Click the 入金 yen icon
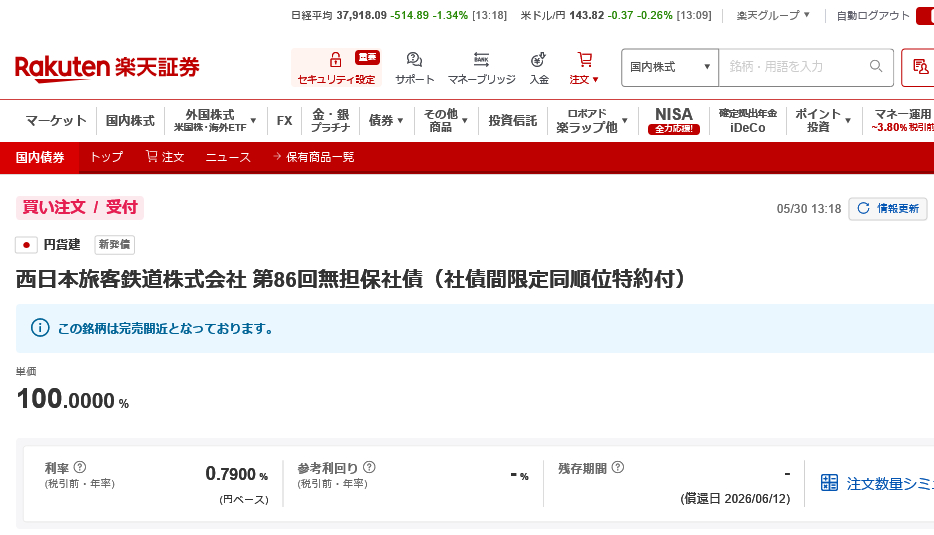 [x=538, y=60]
